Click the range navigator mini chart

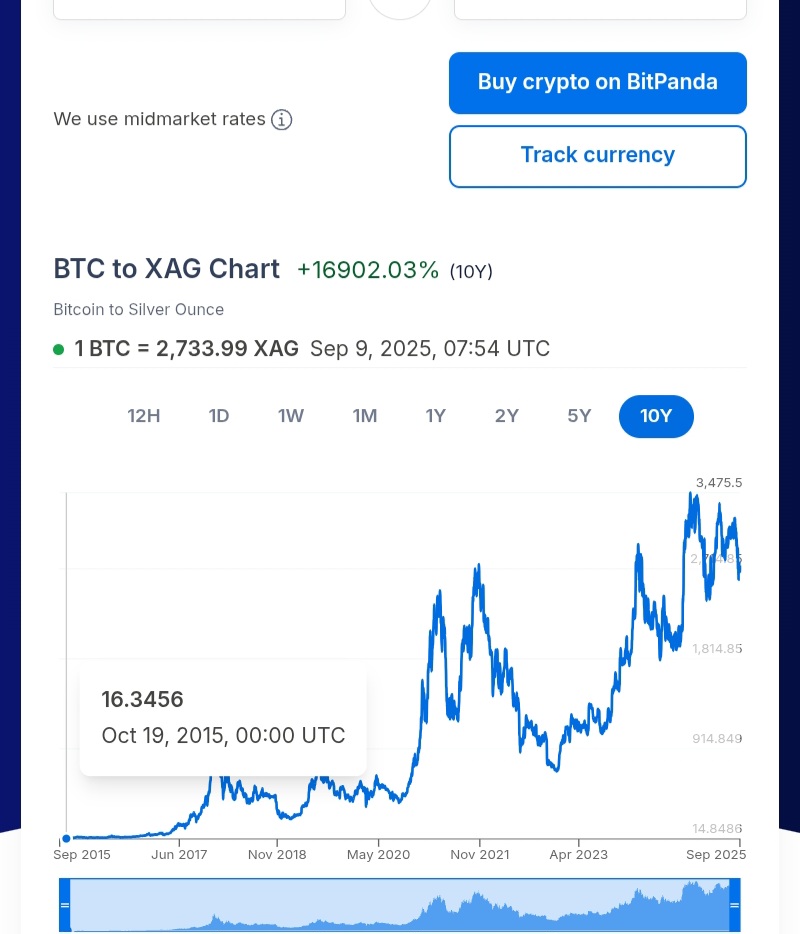tap(400, 905)
